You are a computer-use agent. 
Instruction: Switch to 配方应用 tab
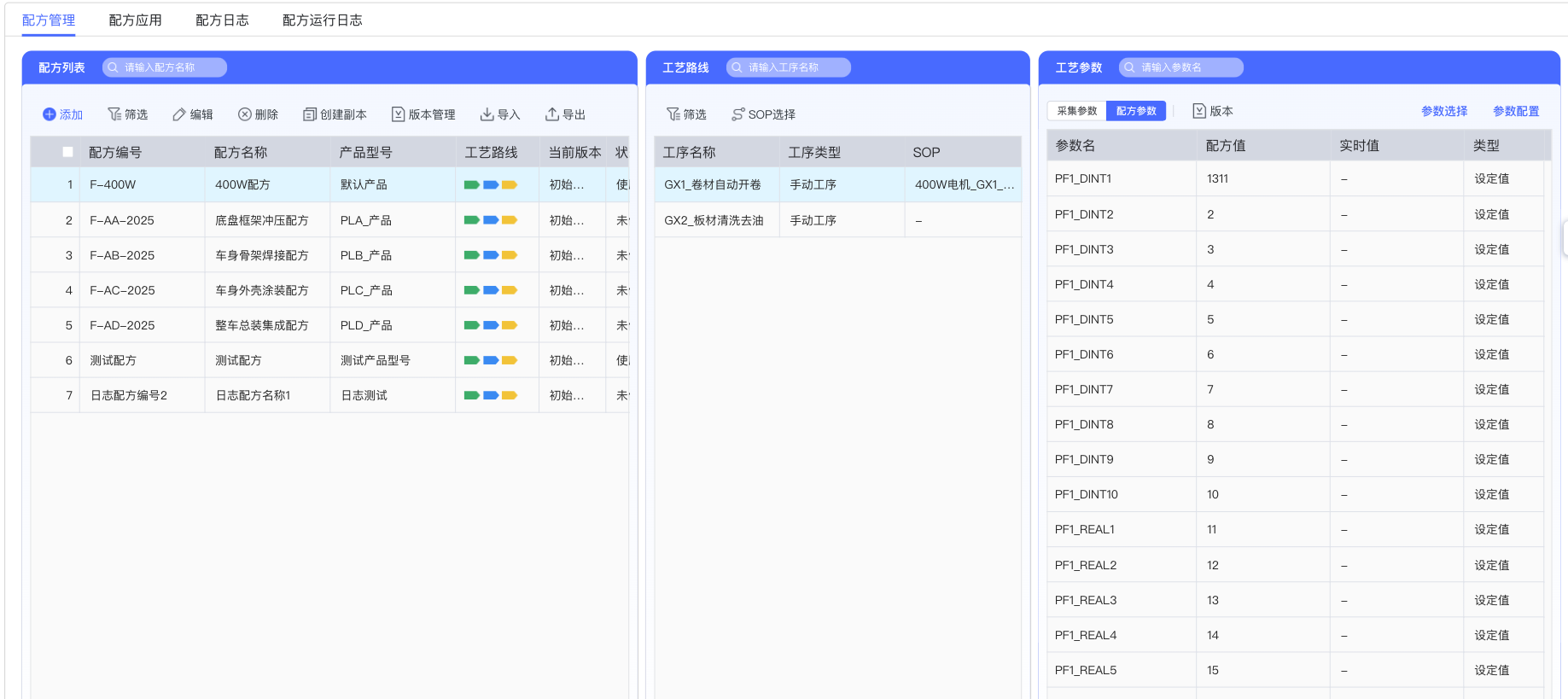(x=135, y=20)
